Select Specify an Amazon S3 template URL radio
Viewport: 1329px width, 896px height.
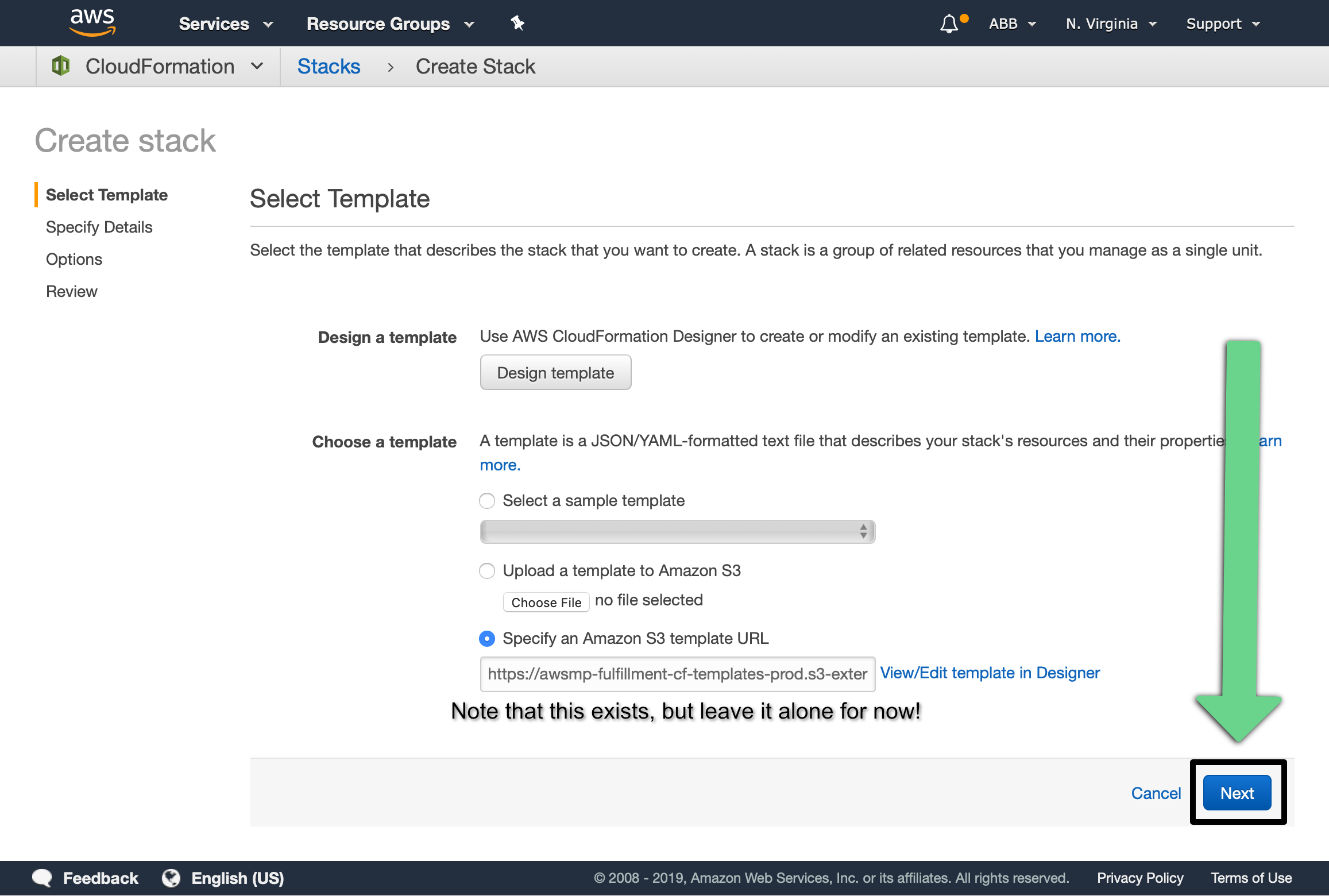[x=487, y=639]
